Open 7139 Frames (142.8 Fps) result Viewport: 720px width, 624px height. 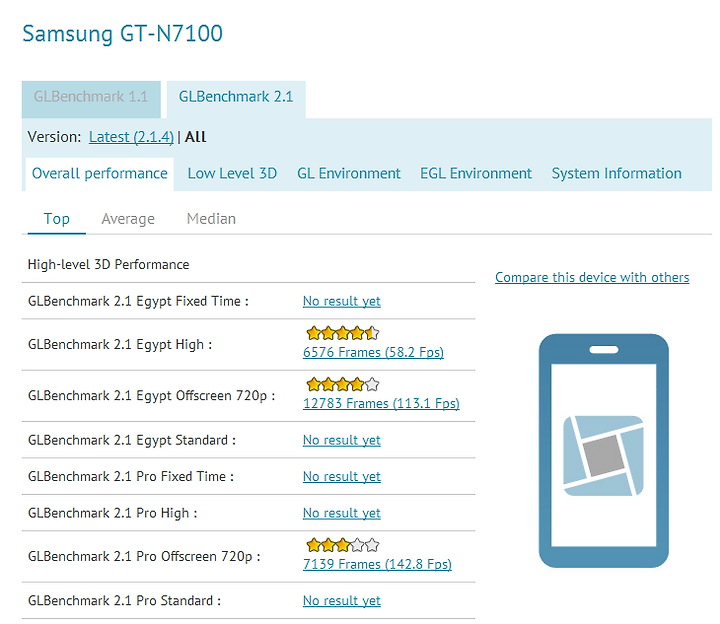pos(377,564)
